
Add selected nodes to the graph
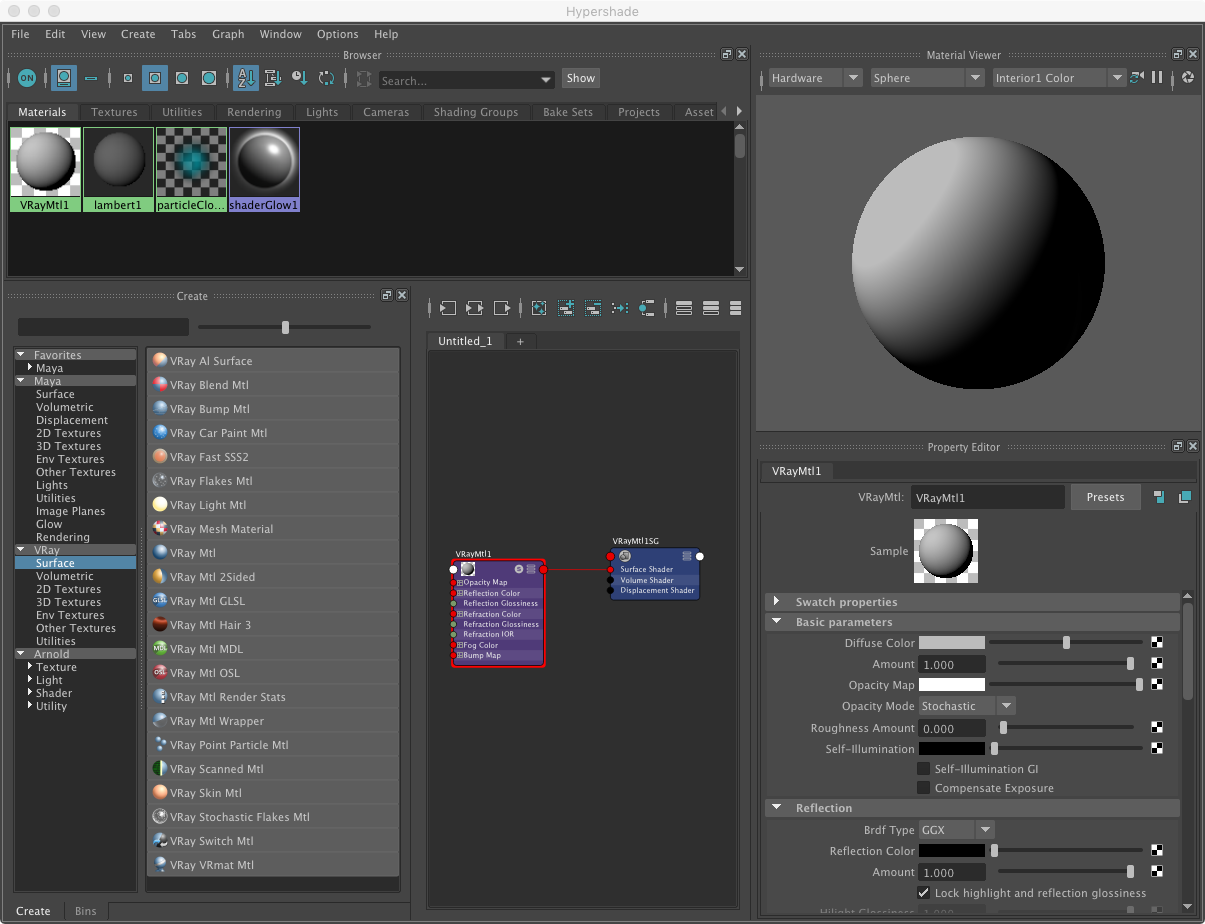click(x=566, y=308)
